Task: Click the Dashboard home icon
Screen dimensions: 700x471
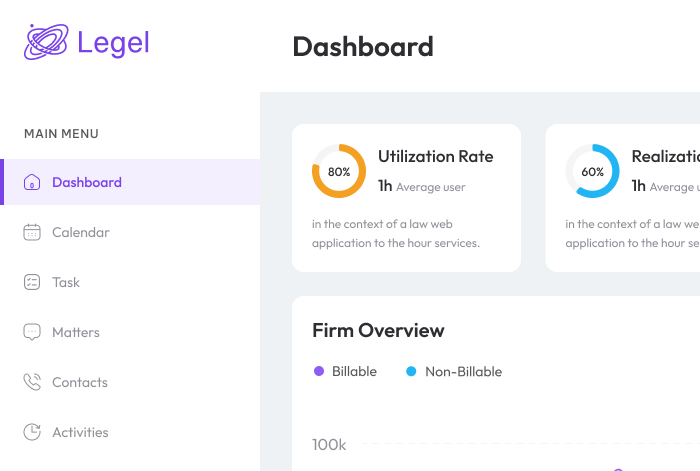Action: pos(32,182)
